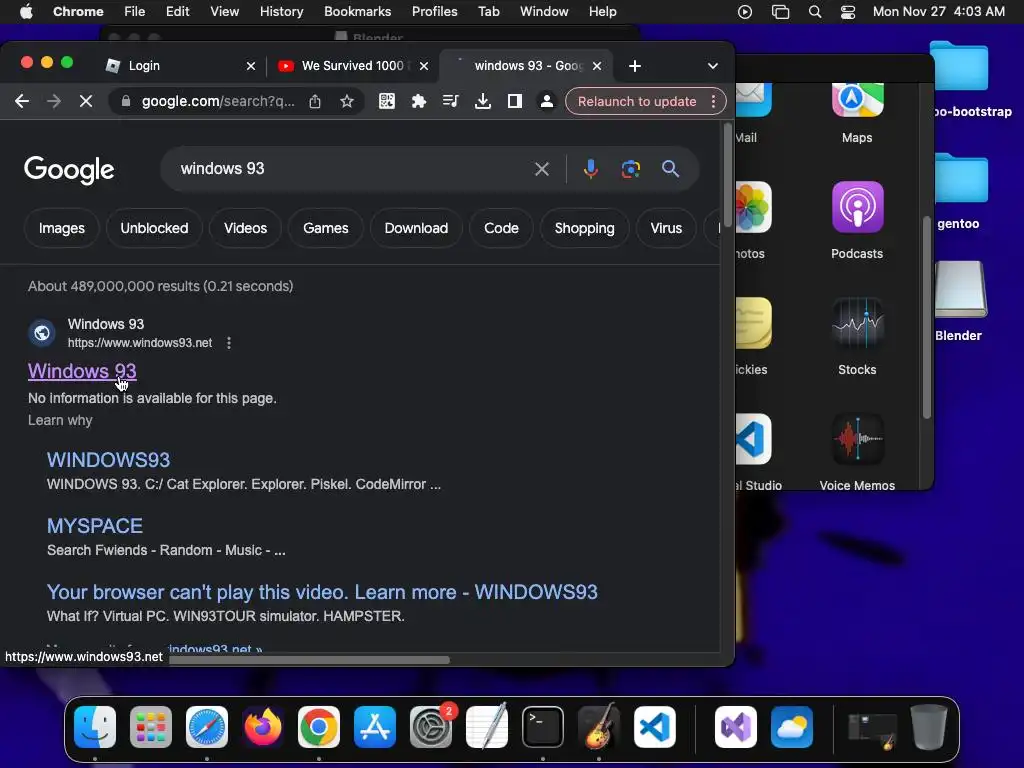Open Terminal from the Dock
This screenshot has width=1024, height=768.
543,727
